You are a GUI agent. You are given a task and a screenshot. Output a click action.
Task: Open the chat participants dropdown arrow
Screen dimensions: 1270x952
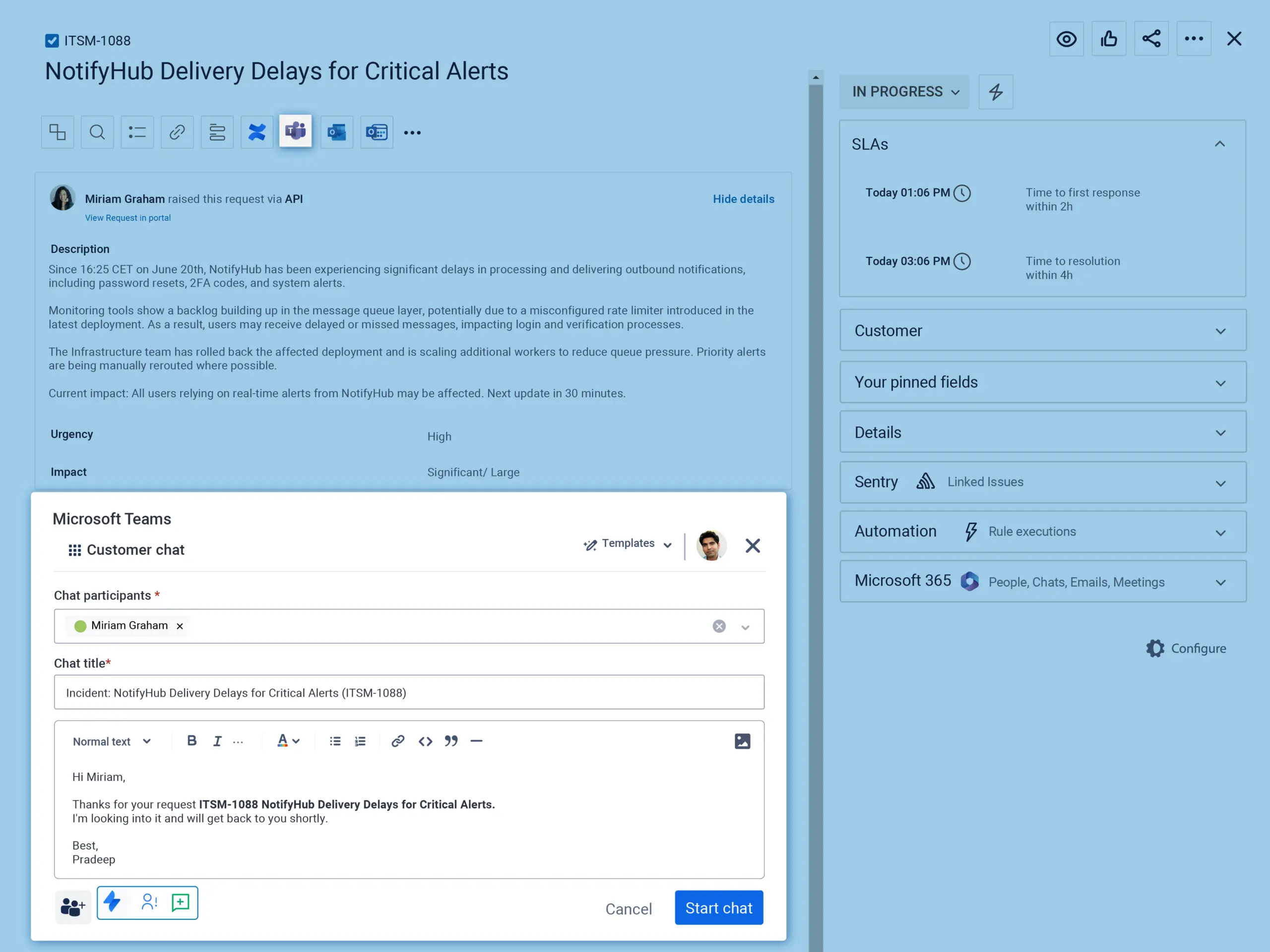pyautogui.click(x=745, y=627)
